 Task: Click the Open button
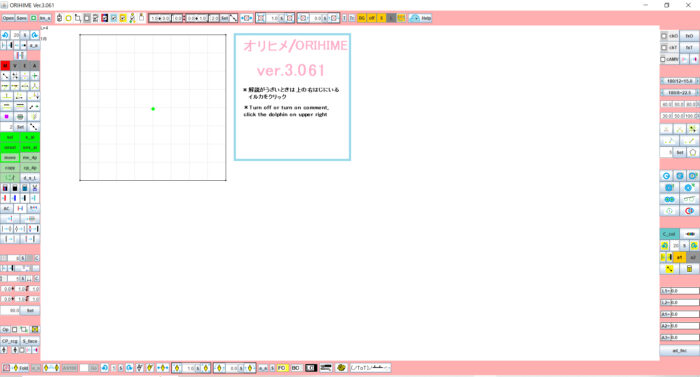point(8,18)
